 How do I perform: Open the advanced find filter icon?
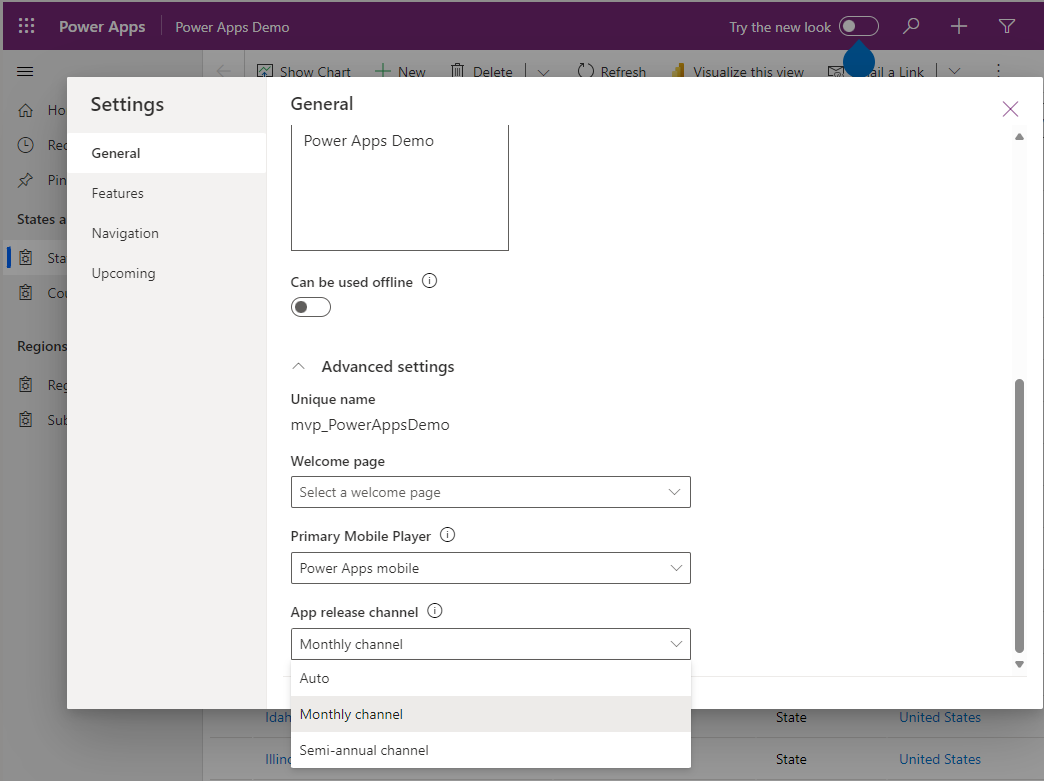1007,27
